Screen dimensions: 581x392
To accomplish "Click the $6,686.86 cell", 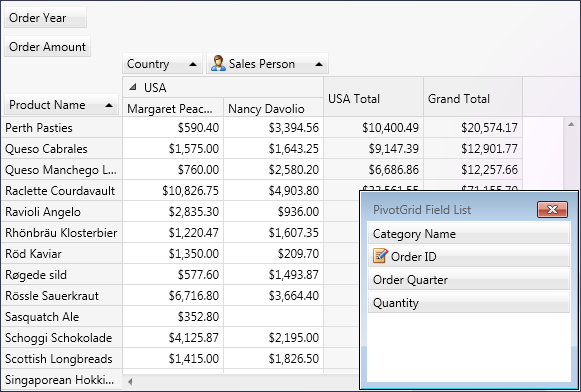I will coord(374,170).
